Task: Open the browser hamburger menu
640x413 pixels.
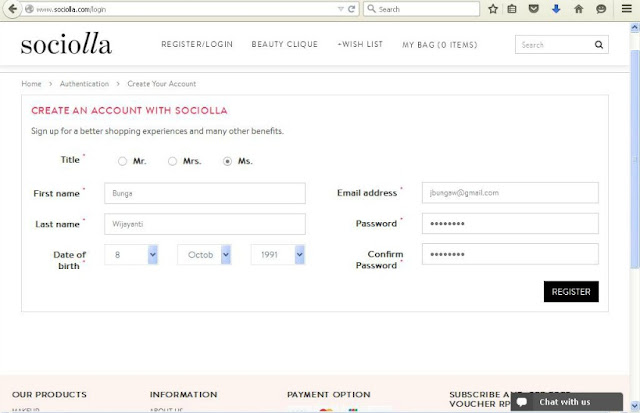Action: (627, 9)
